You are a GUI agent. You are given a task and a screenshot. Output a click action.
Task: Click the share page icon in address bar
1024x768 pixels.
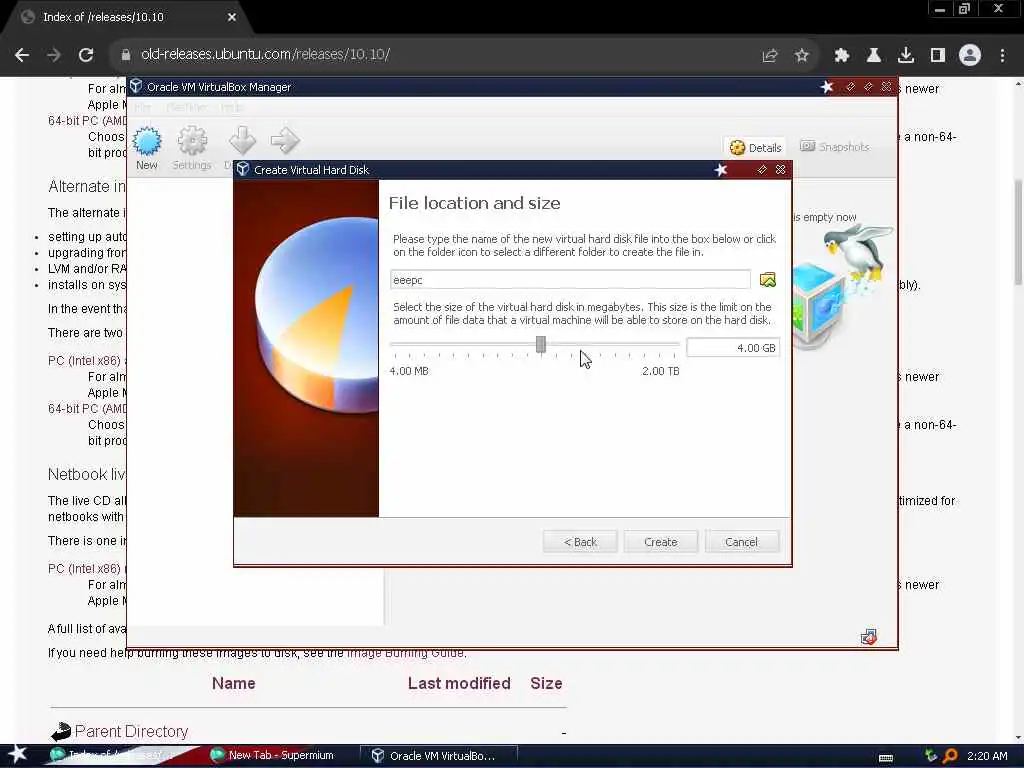(770, 56)
